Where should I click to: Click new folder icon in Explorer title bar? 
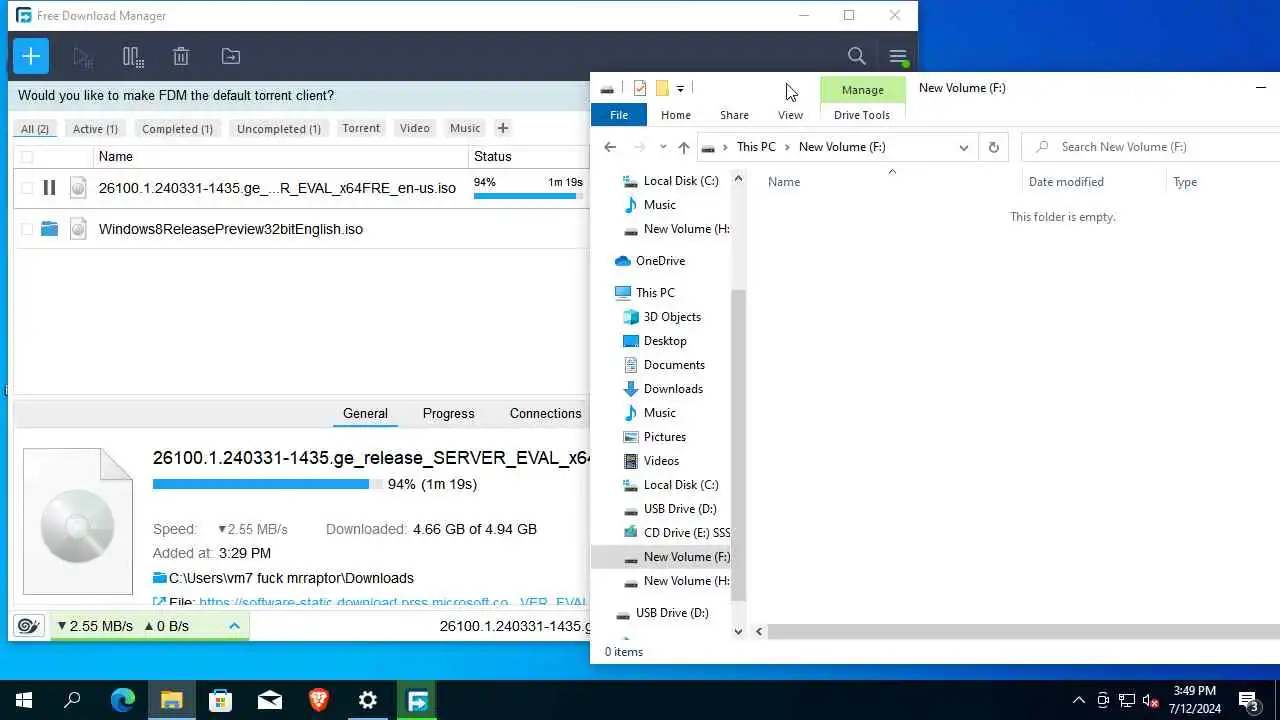(661, 88)
